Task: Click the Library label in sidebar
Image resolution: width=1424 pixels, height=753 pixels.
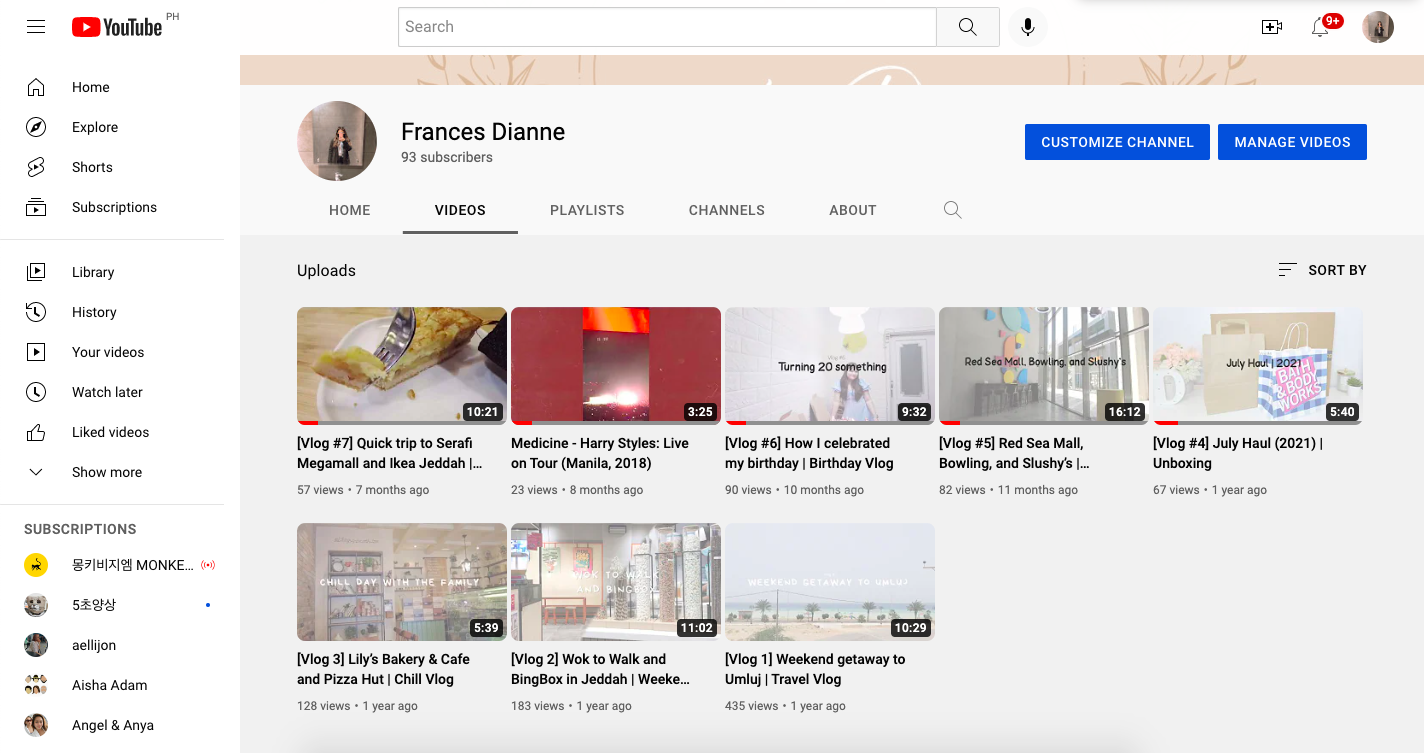Action: tap(93, 272)
